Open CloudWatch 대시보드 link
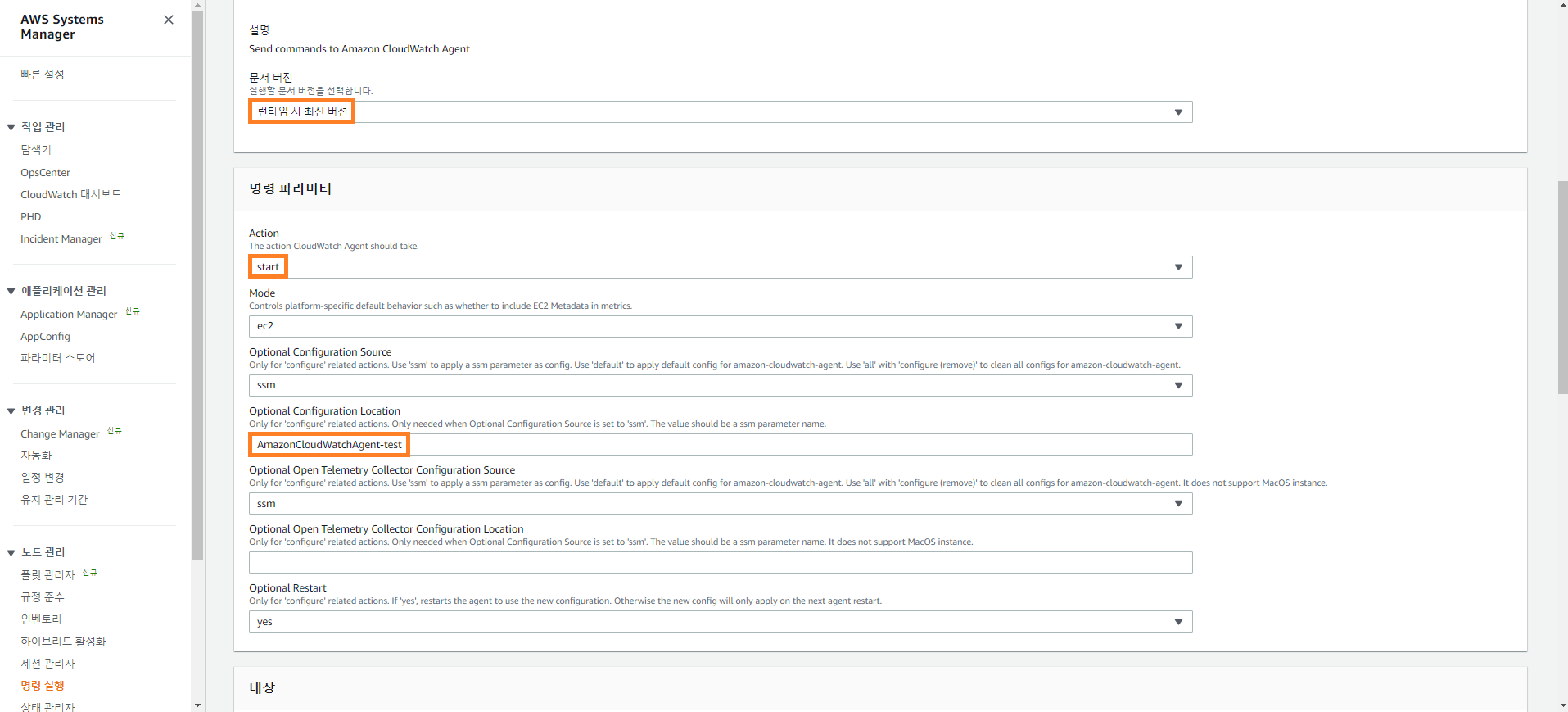 click(71, 195)
